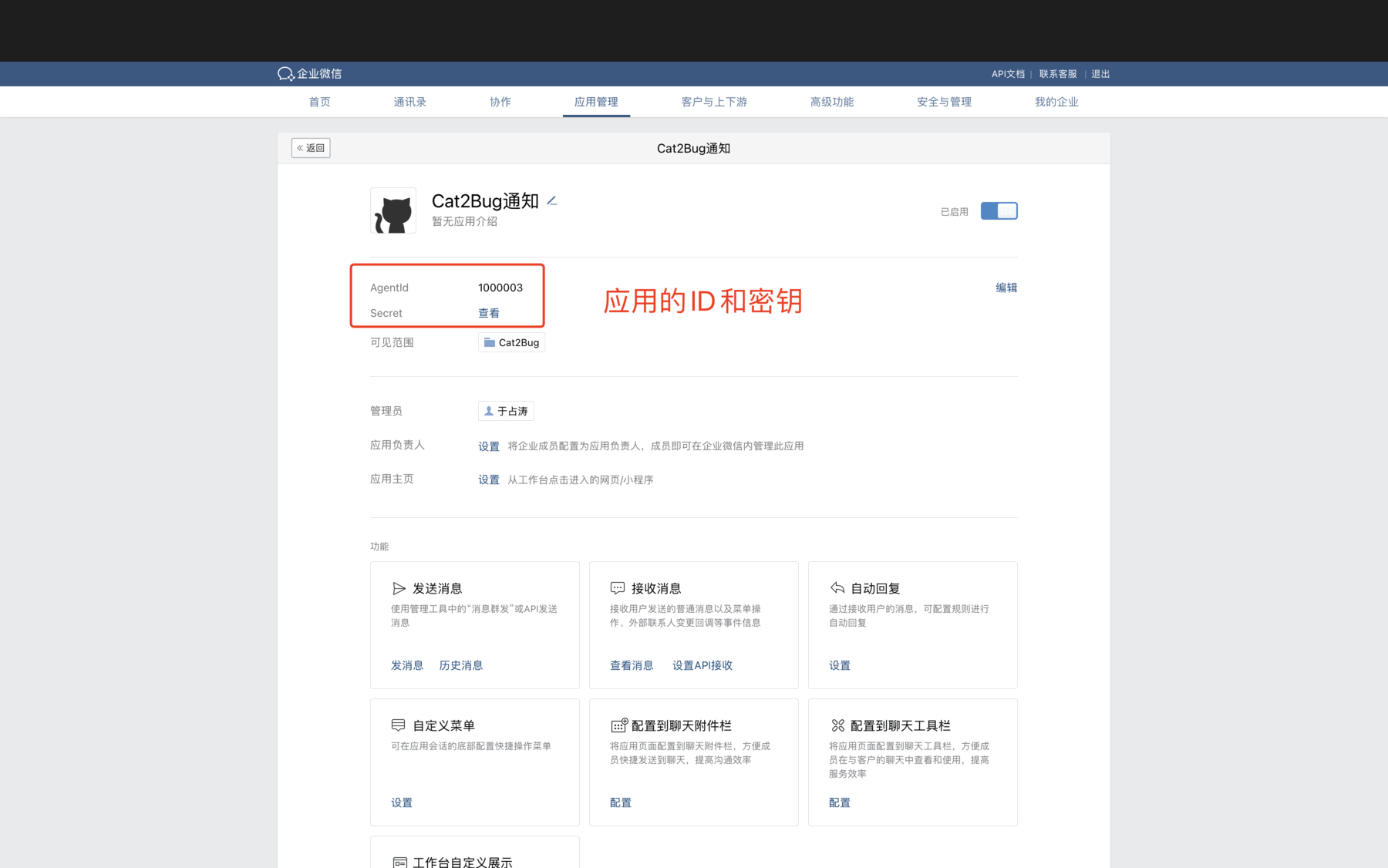Viewport: 1388px width, 868px height.
Task: Click the 联系客服 link
Action: 1058,74
